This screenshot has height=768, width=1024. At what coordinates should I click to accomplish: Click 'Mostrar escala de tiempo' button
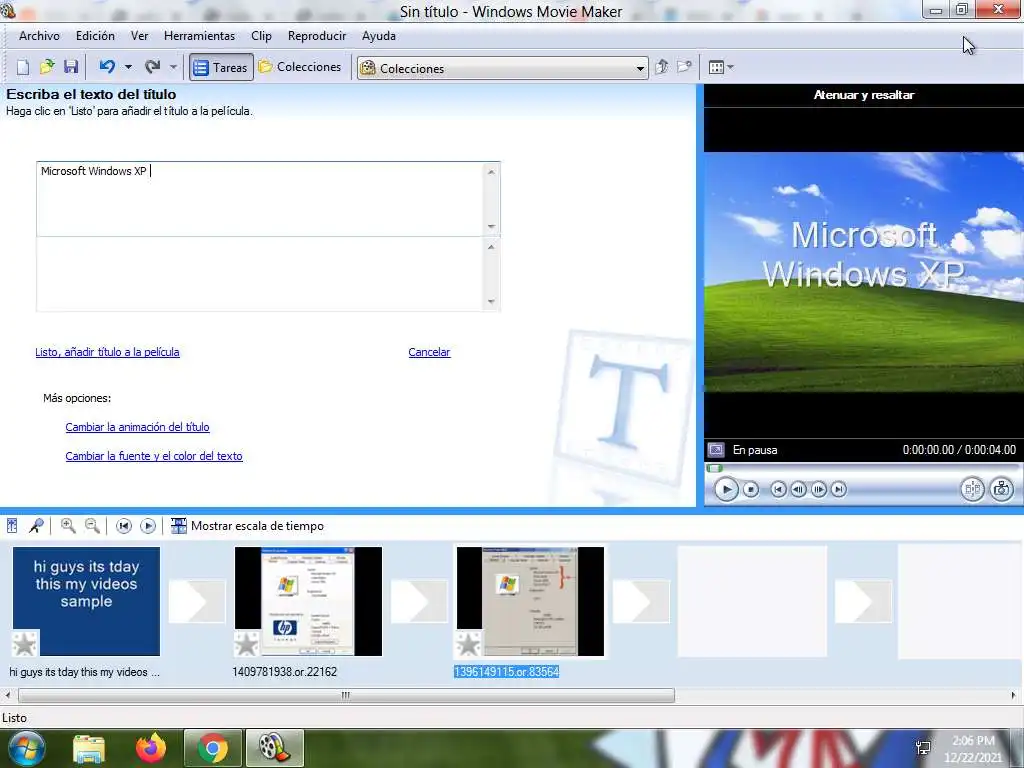(247, 526)
